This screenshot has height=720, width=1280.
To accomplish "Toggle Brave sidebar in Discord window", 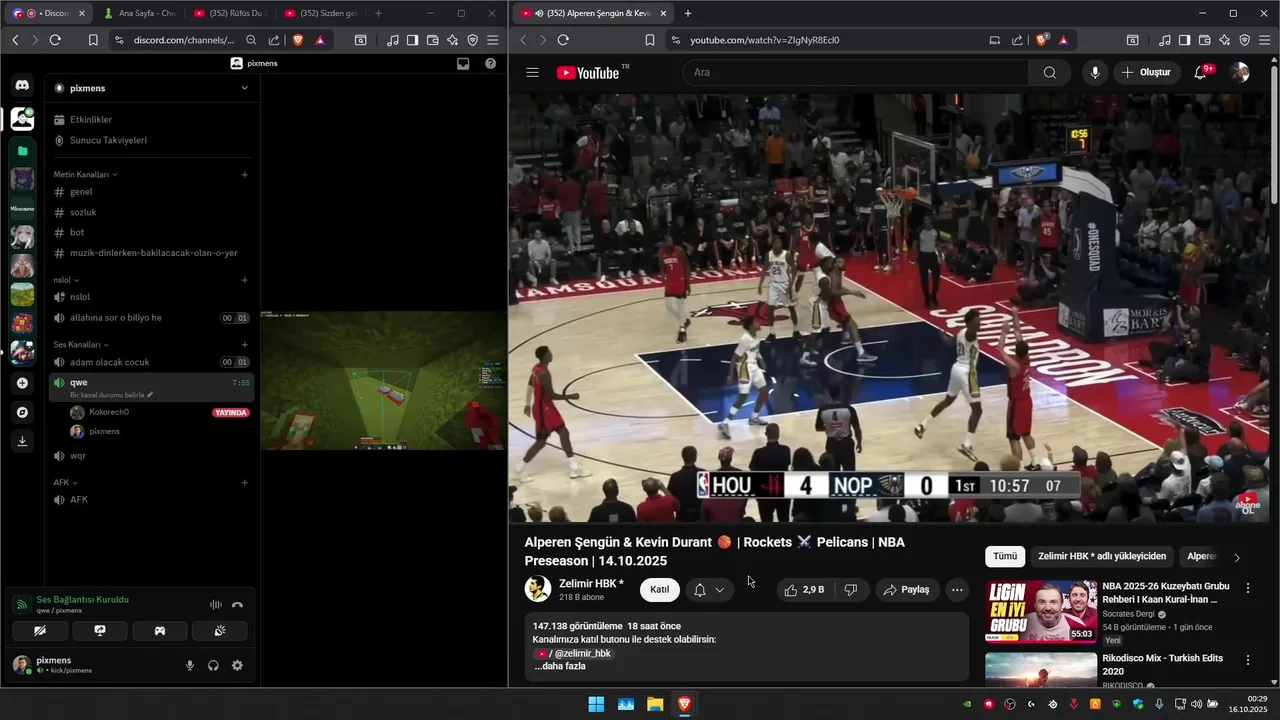I will [x=412, y=40].
